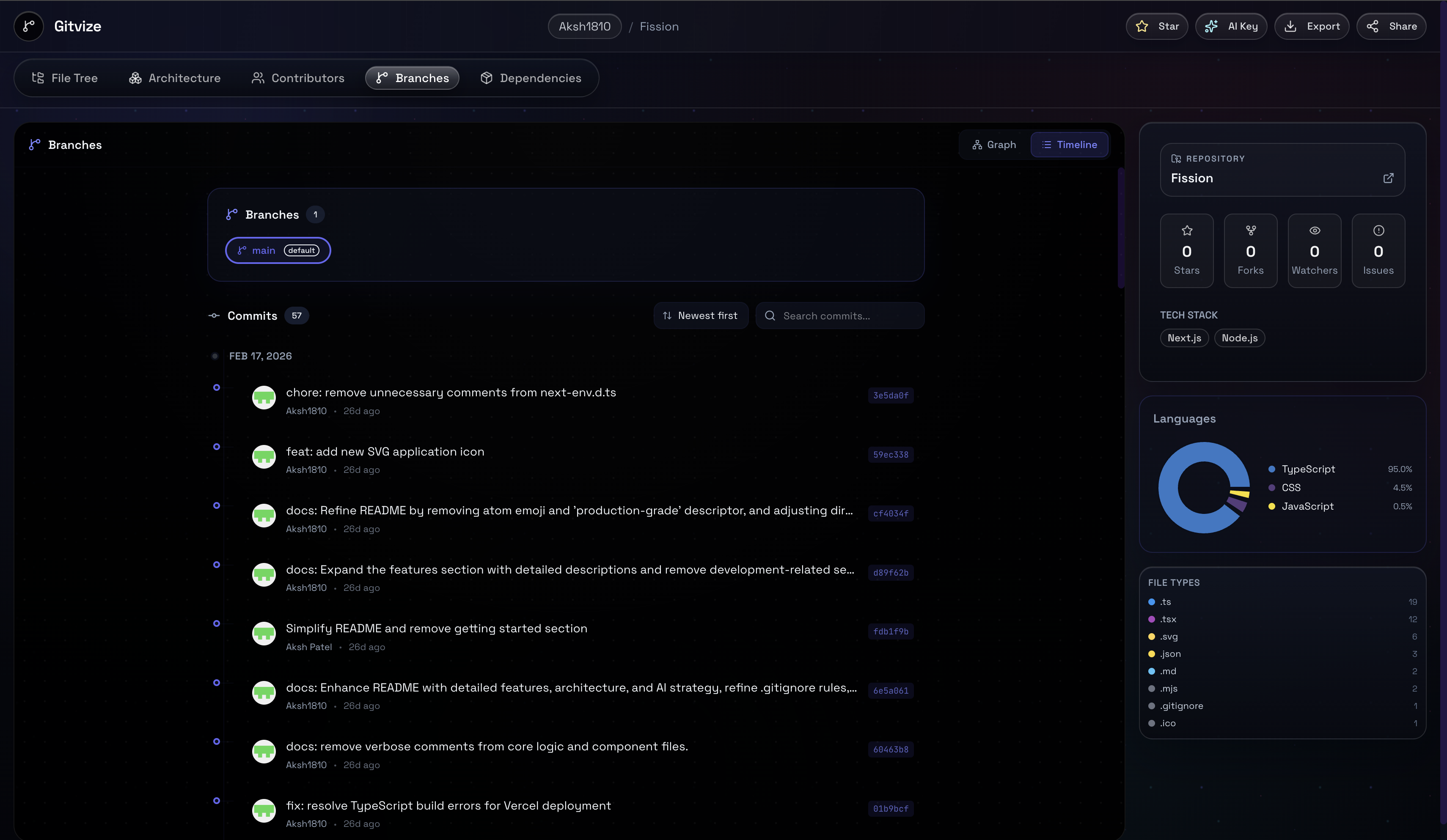
Task: Switch to Graph view
Action: pyautogui.click(x=995, y=145)
